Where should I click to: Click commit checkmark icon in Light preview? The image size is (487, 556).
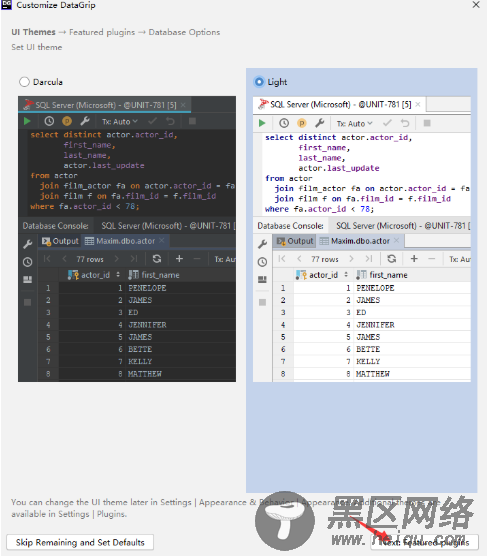tap(387, 123)
